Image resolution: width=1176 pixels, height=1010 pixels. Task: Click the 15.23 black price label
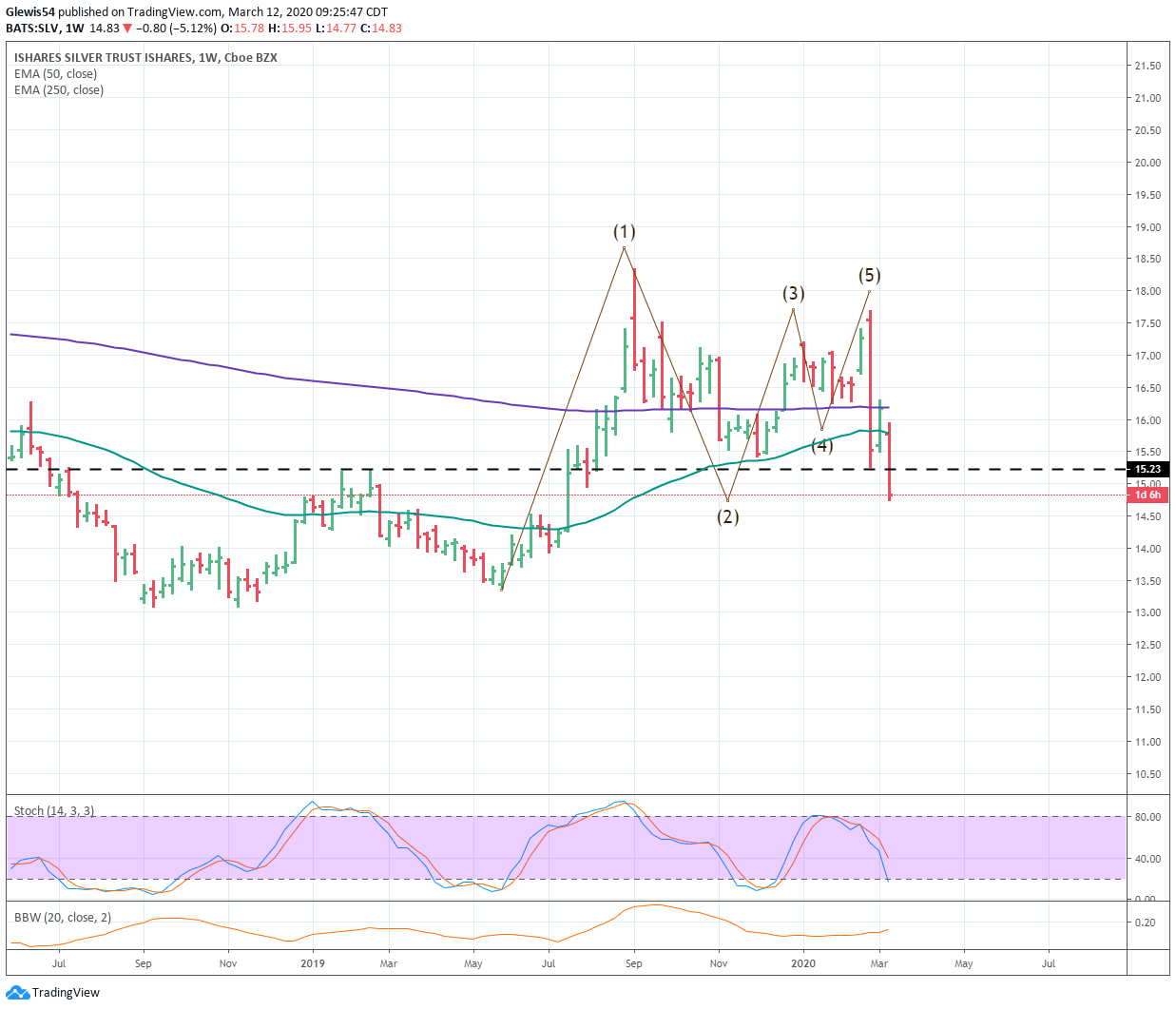point(1147,469)
